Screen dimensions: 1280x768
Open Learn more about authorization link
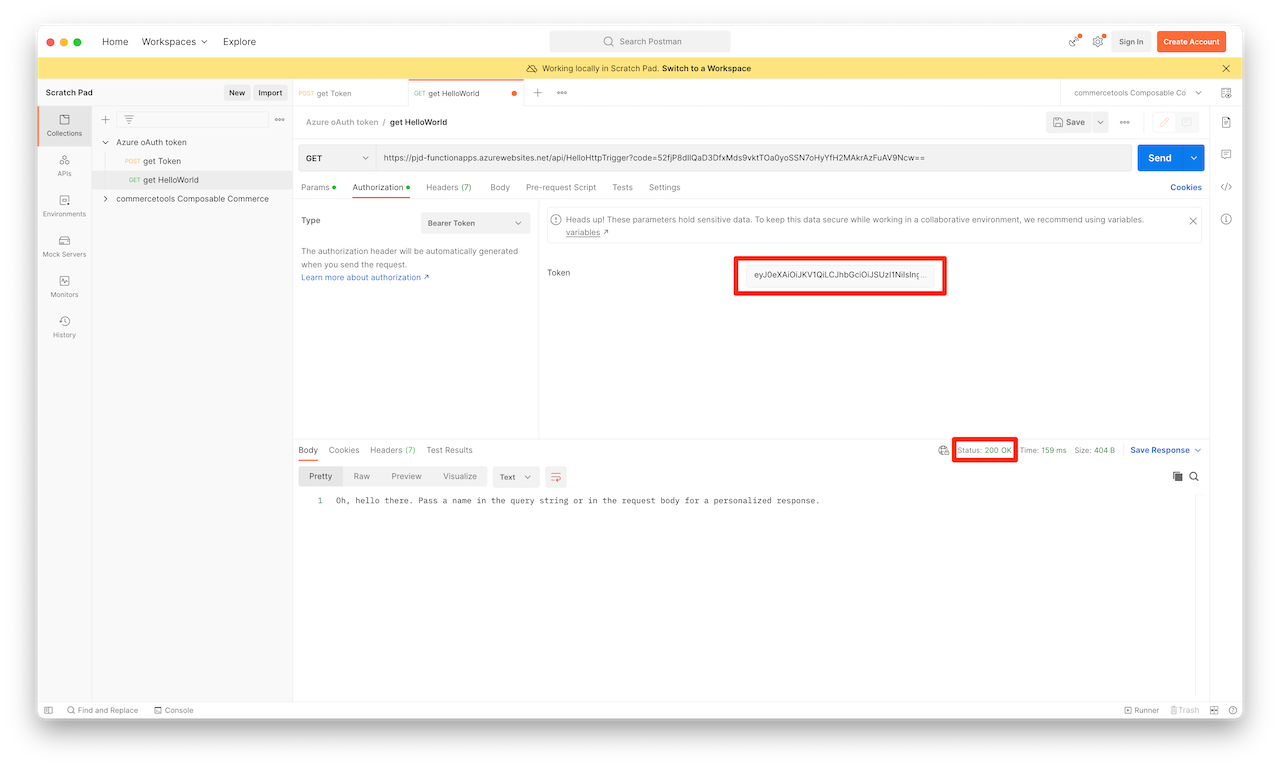point(365,277)
